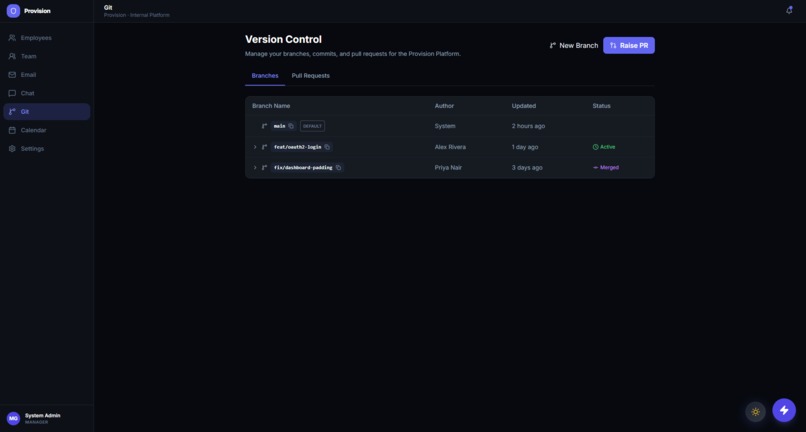Screen dimensions: 806x432
Task: Click the Provision brand name
Action: (x=37, y=11)
